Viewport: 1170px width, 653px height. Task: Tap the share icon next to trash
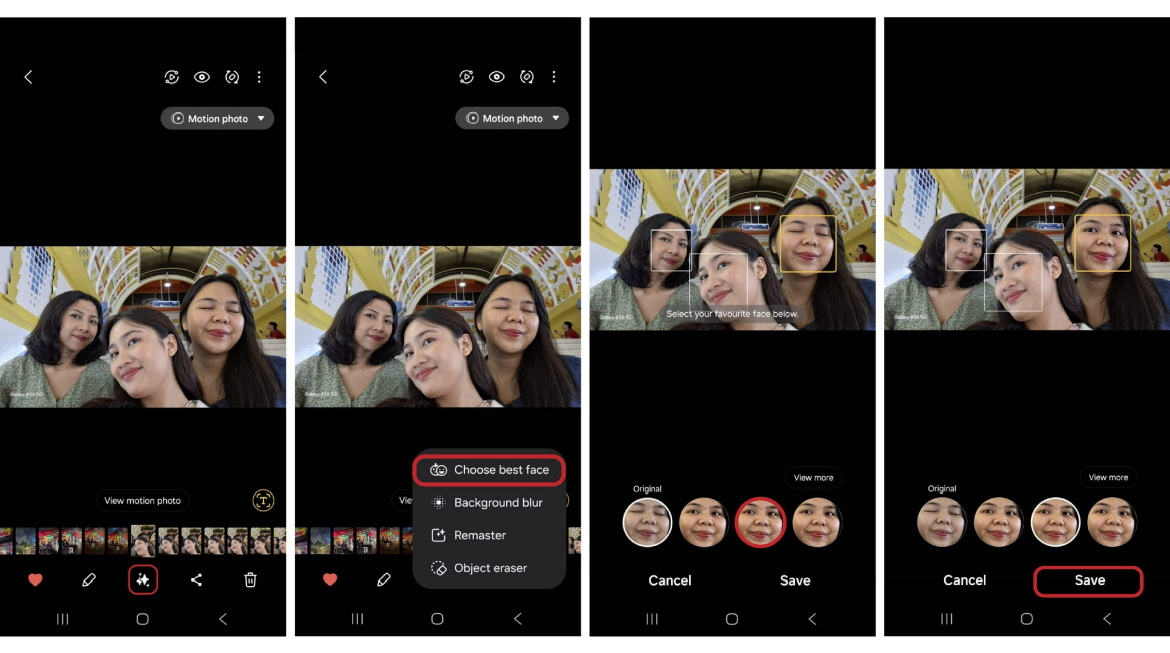pyautogui.click(x=196, y=580)
